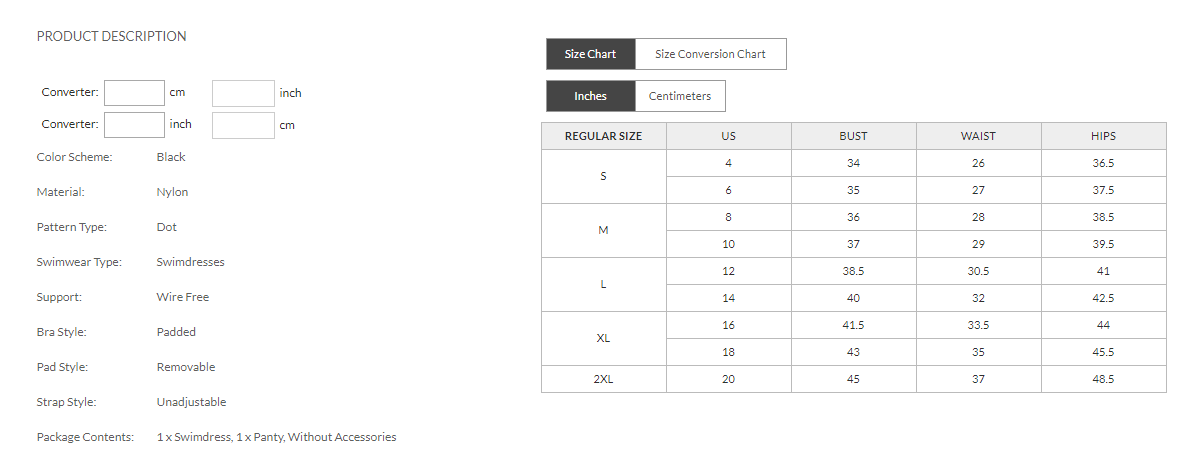Switch to the Size Conversion Chart tab
Image resolution: width=1195 pixels, height=464 pixels.
[x=710, y=54]
